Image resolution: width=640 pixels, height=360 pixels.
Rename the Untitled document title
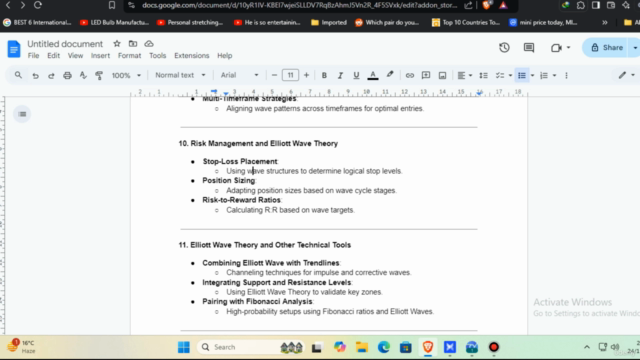point(65,44)
